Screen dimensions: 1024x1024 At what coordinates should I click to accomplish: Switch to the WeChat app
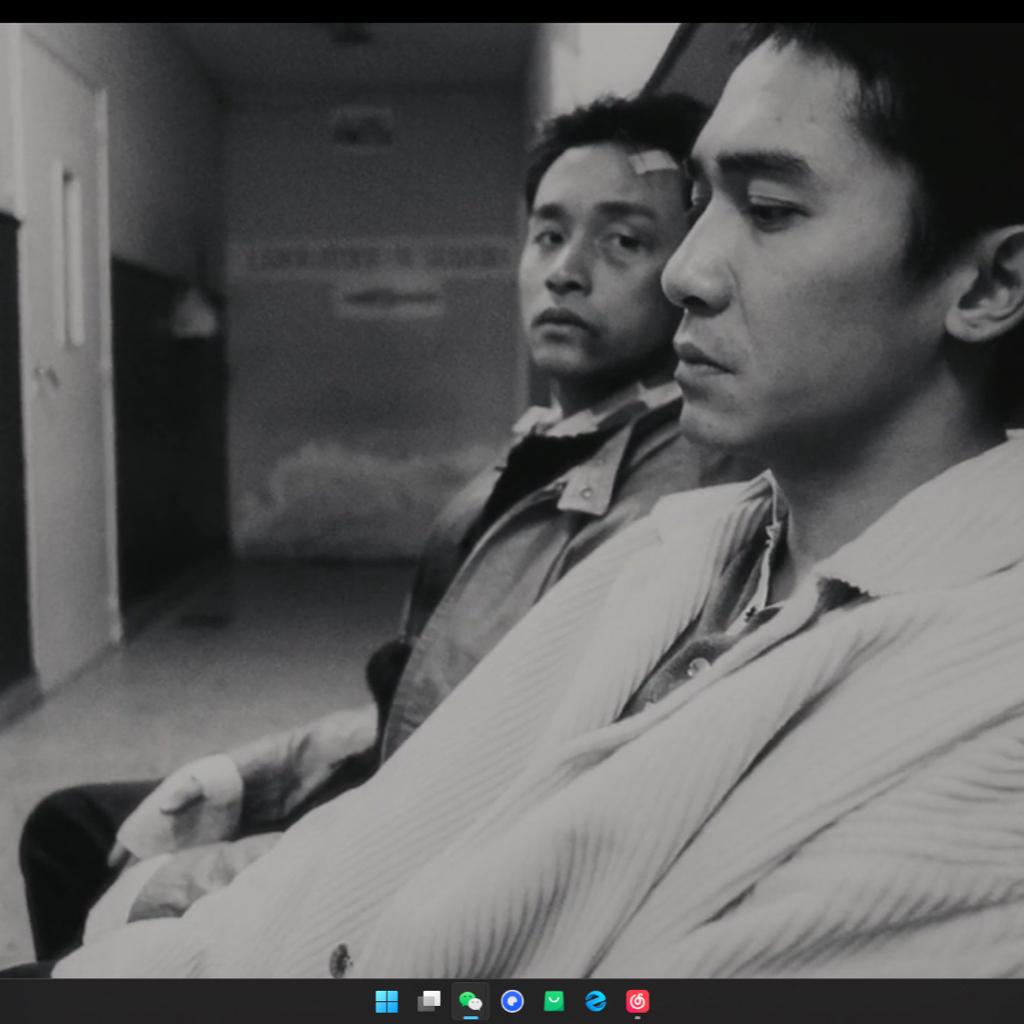pyautogui.click(x=470, y=1001)
